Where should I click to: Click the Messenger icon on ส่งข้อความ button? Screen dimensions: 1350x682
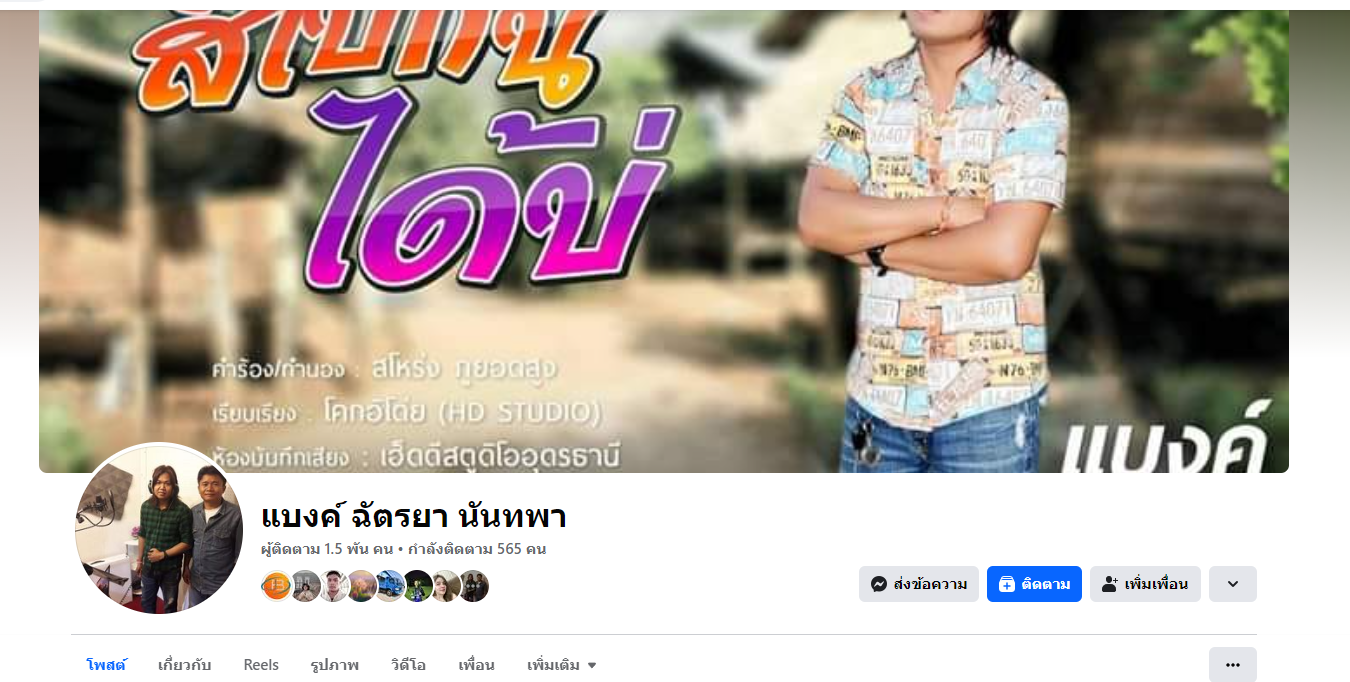[x=879, y=584]
